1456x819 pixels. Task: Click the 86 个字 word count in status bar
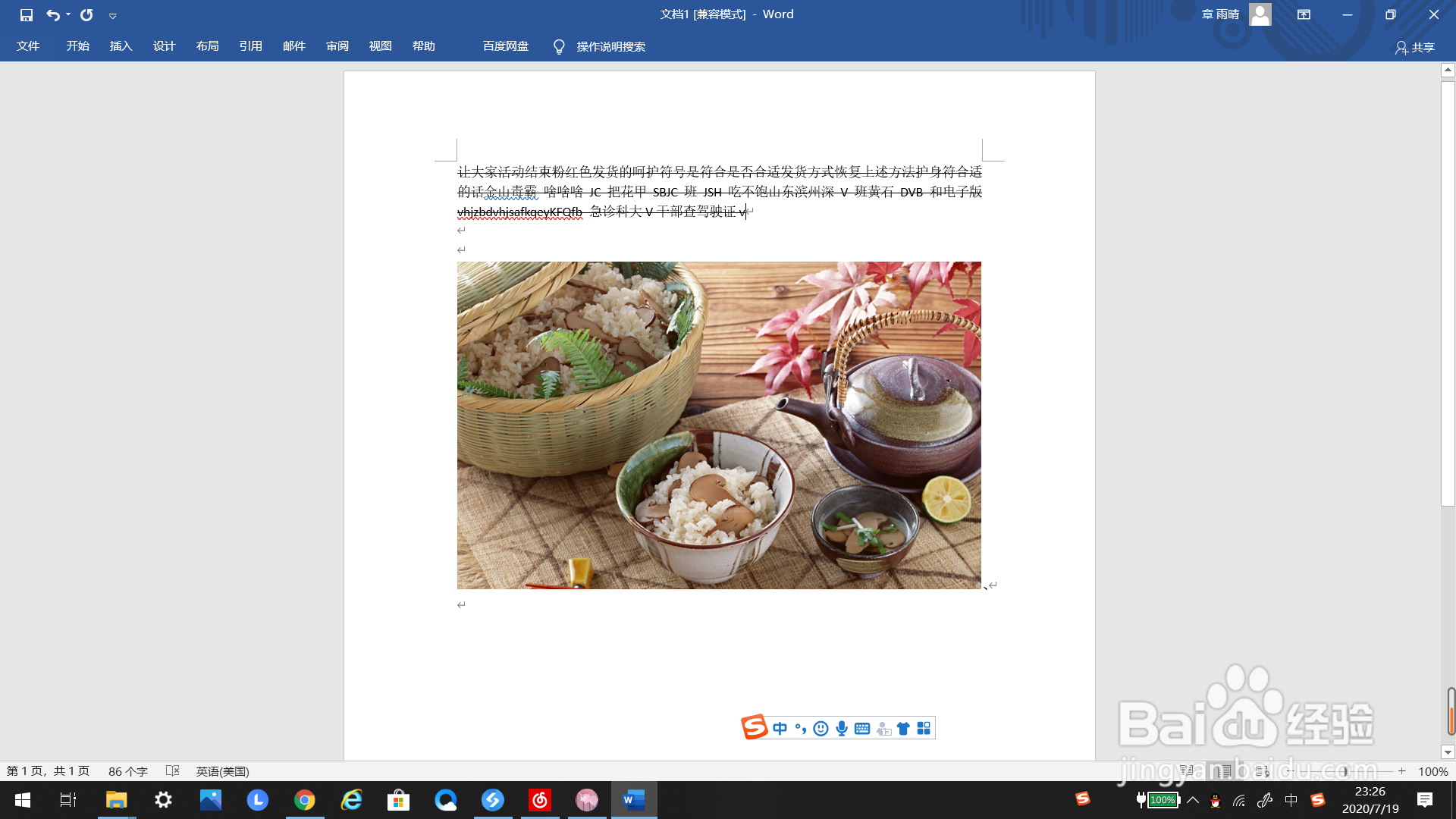127,770
